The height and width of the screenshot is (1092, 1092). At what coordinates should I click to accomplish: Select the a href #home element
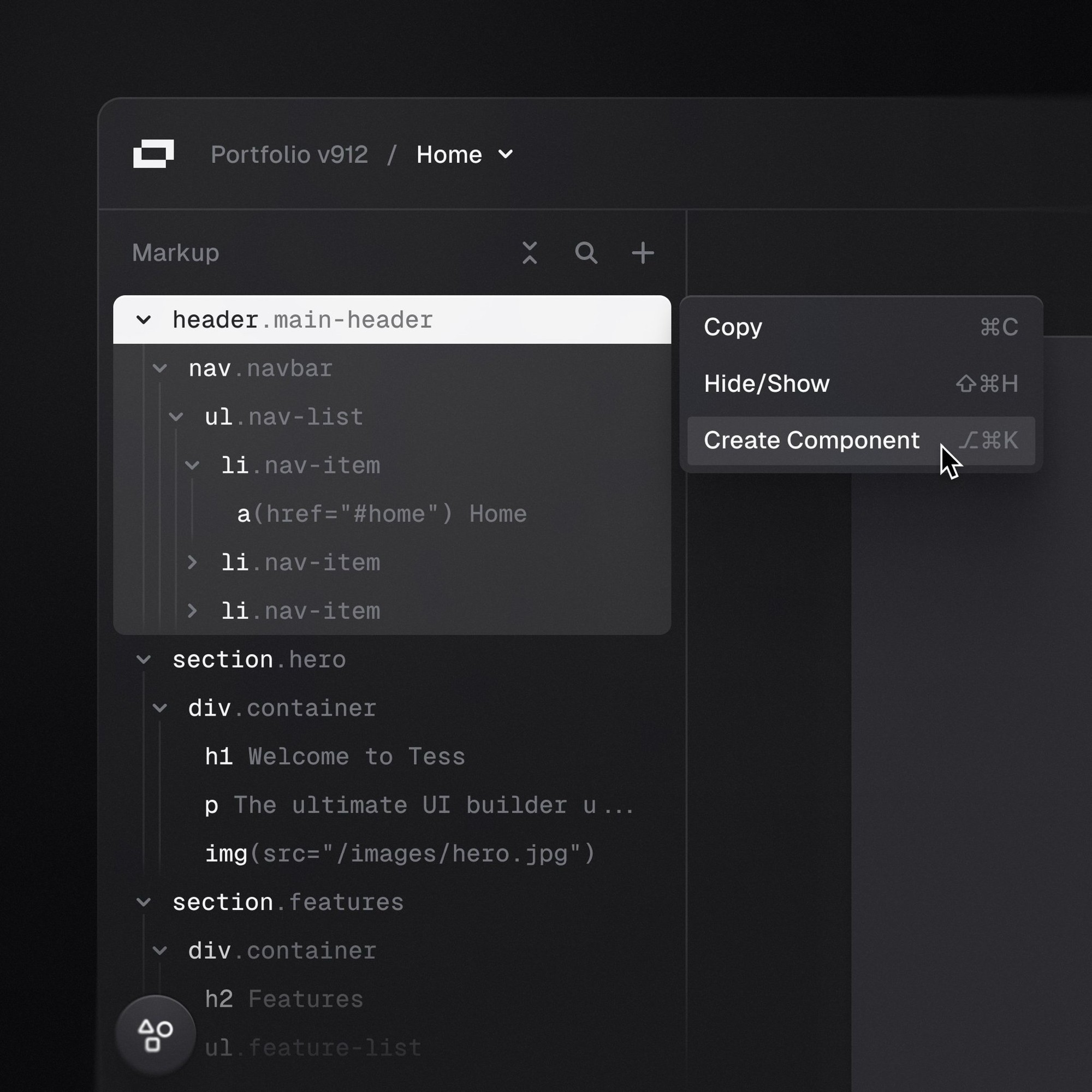point(382,514)
